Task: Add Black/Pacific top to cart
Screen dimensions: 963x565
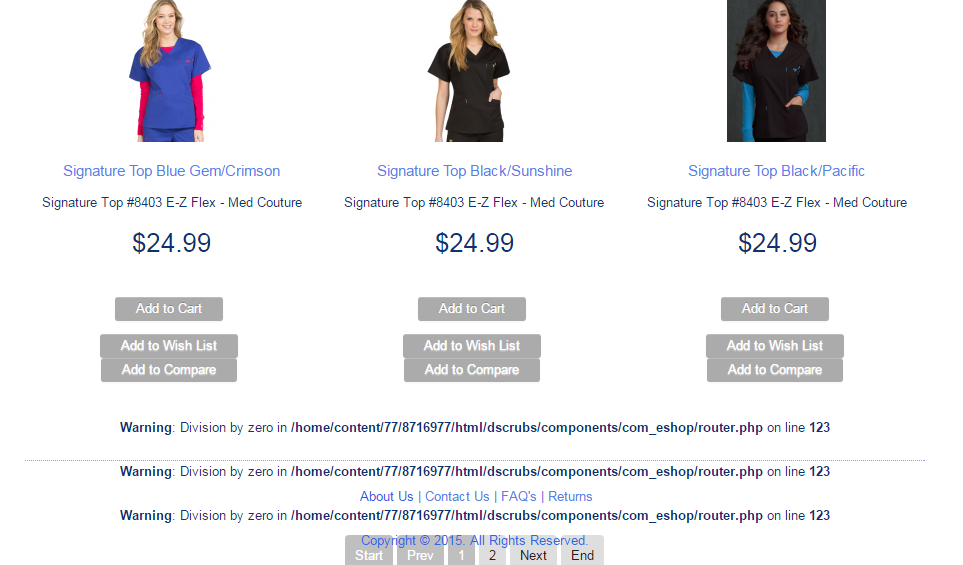Action: 775,309
